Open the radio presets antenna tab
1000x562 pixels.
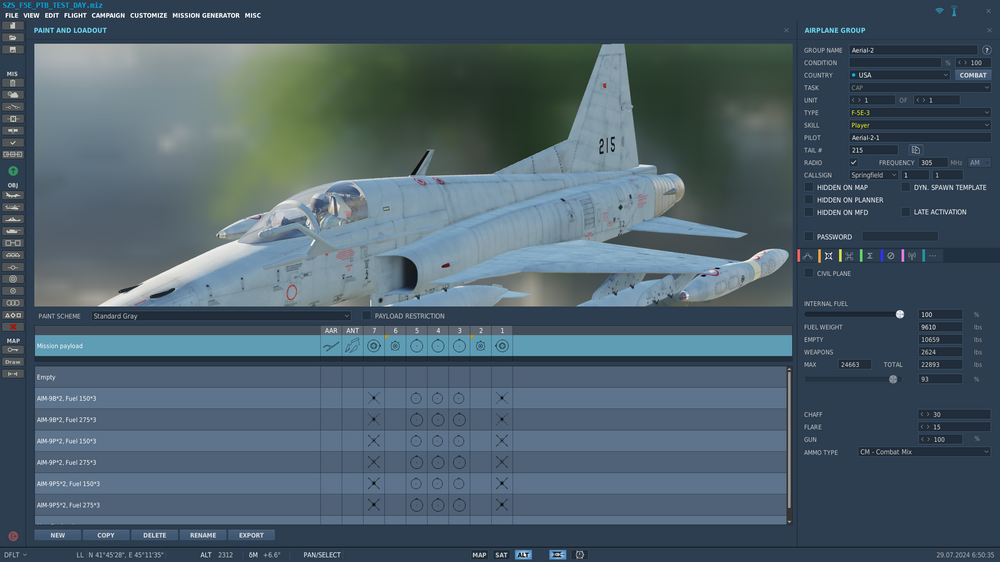point(912,256)
